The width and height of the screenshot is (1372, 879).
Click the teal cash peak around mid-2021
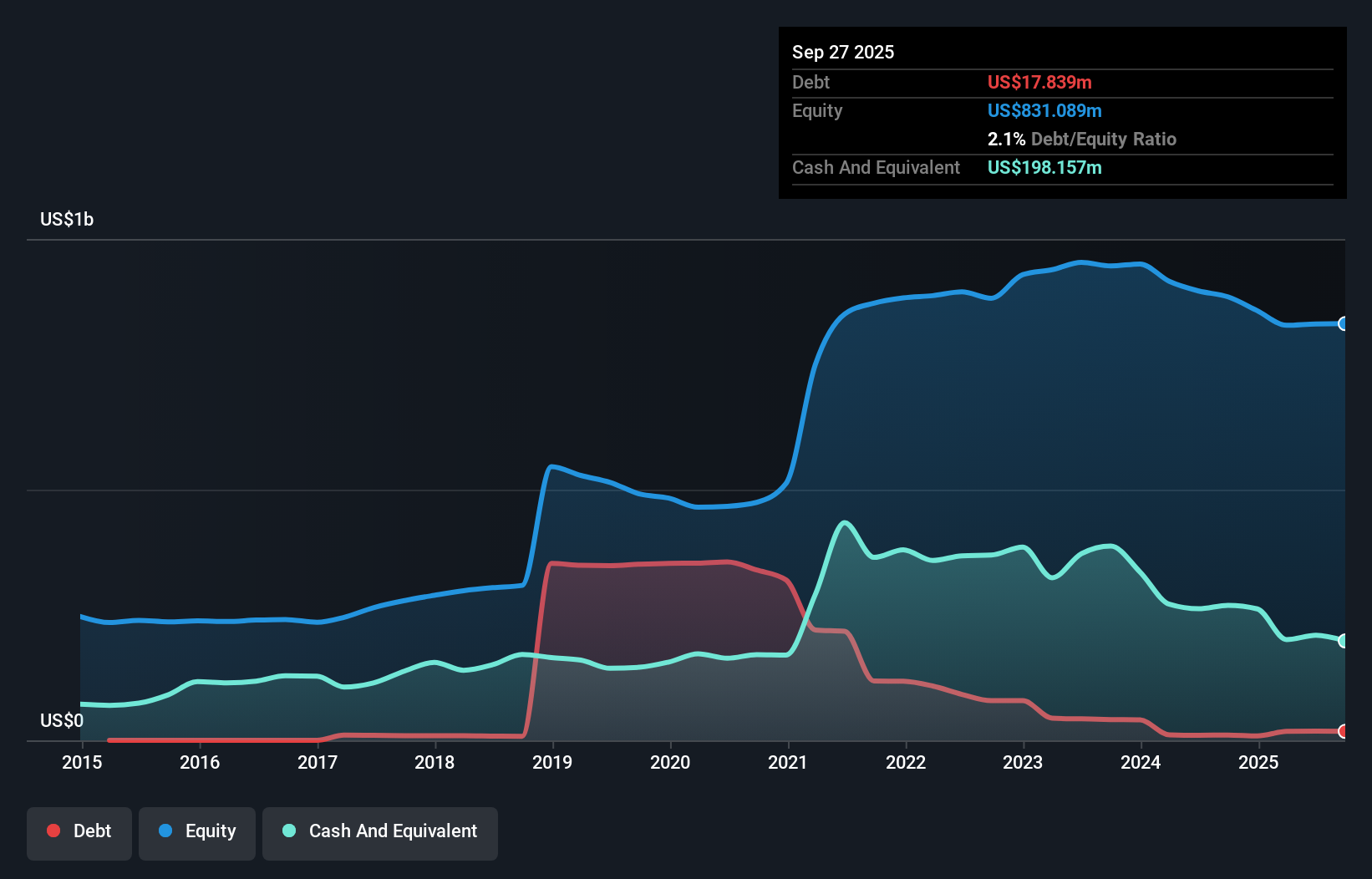(x=844, y=522)
